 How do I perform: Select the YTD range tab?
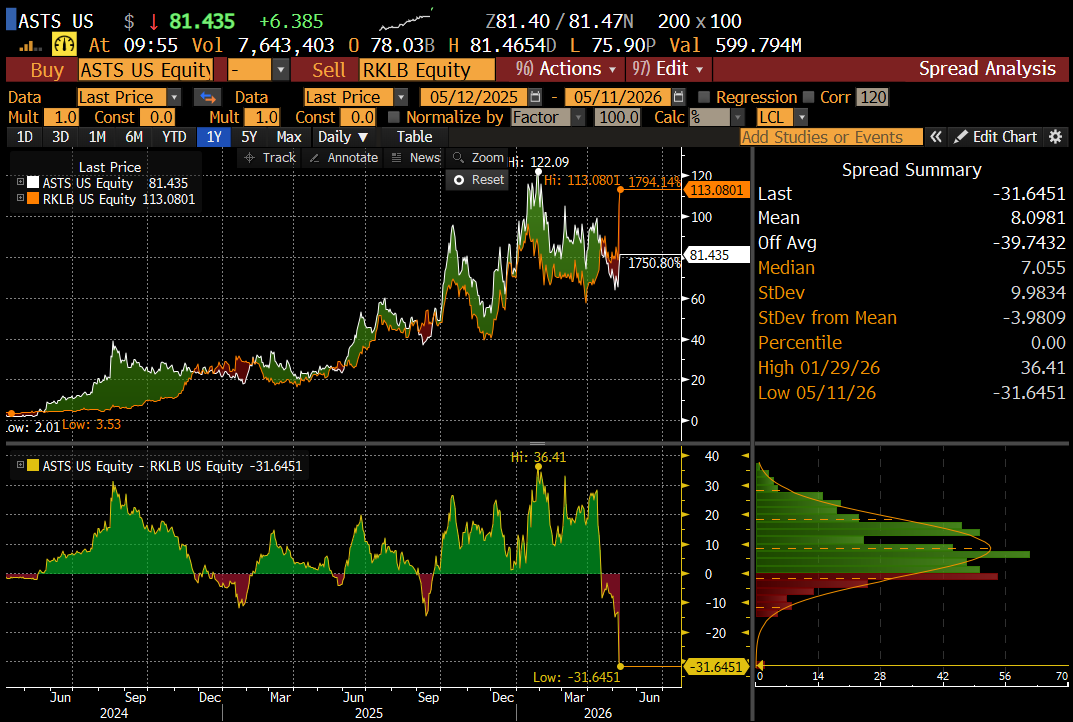tap(174, 137)
